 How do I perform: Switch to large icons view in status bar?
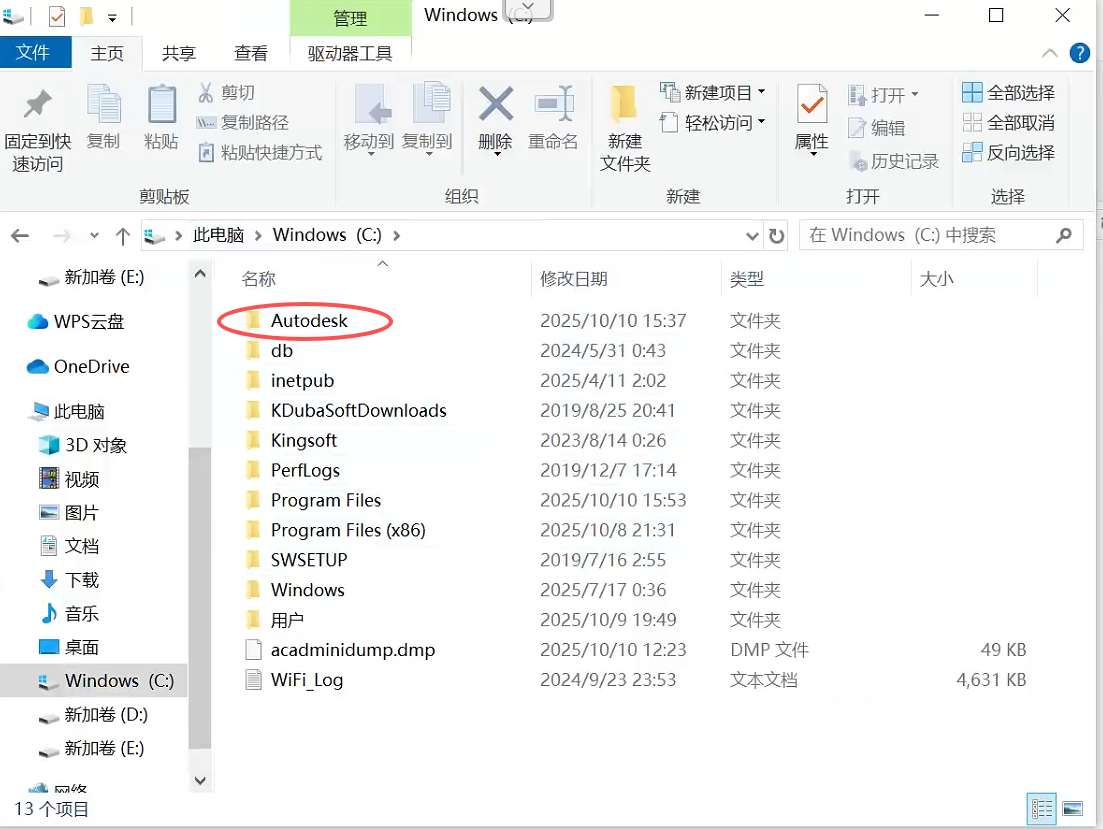coord(1073,808)
